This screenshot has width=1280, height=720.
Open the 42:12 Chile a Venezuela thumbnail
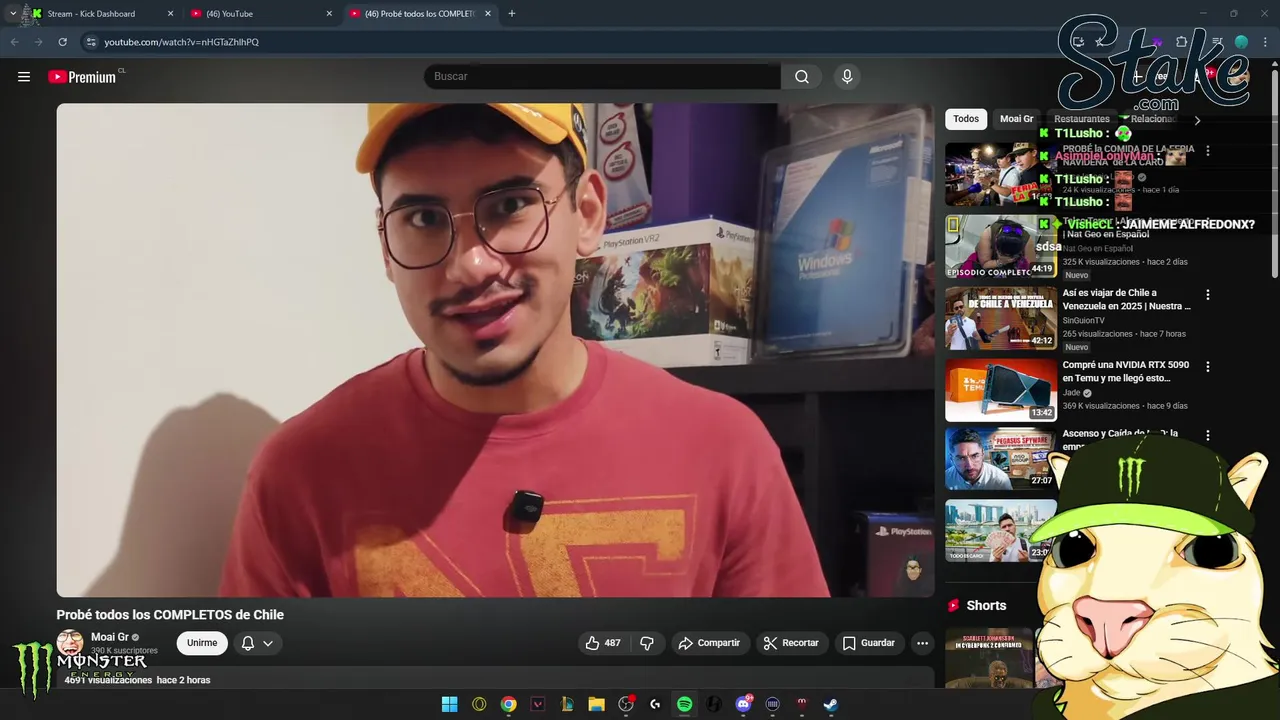click(x=1001, y=318)
